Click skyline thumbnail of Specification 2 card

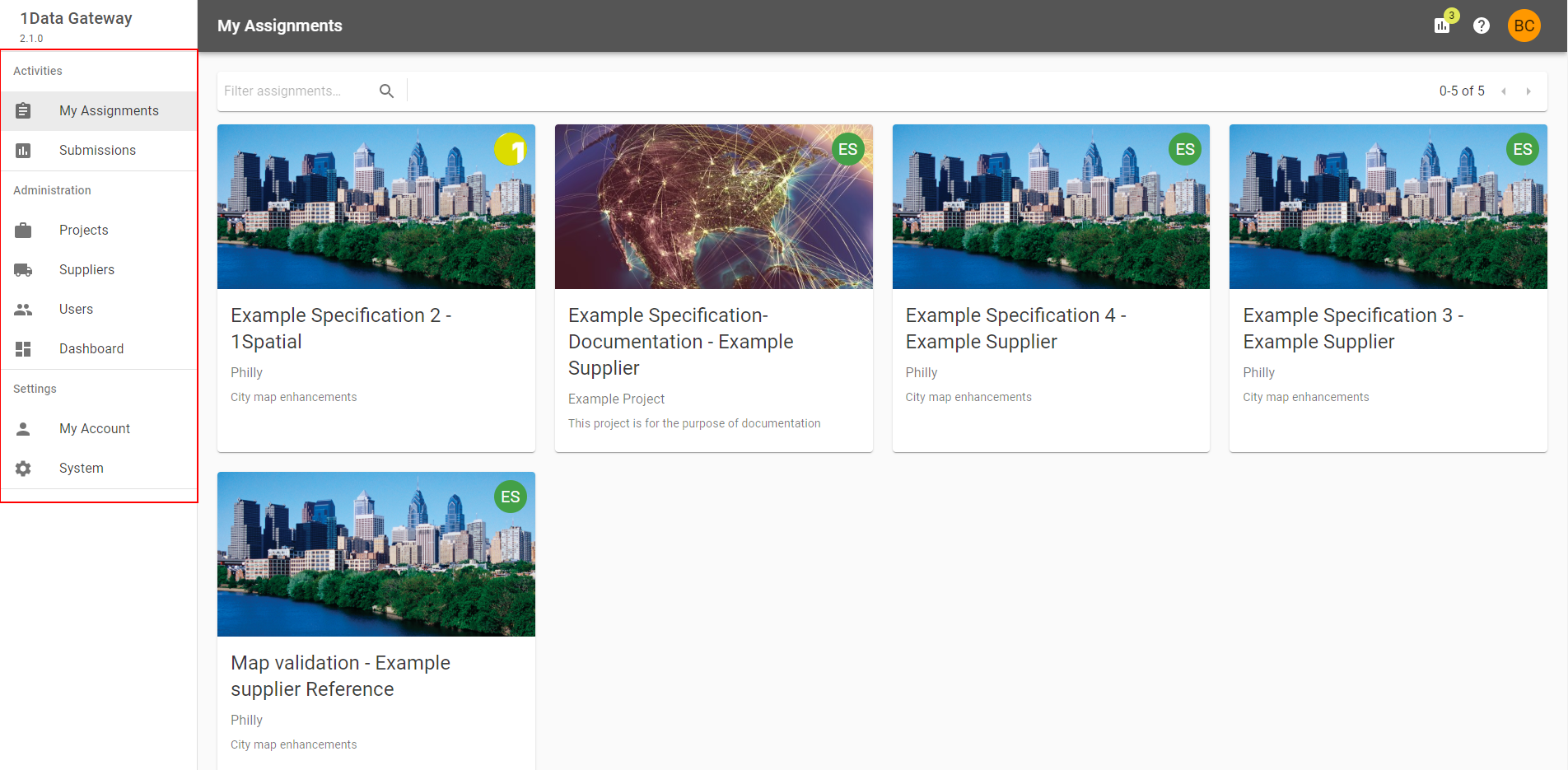pos(376,207)
